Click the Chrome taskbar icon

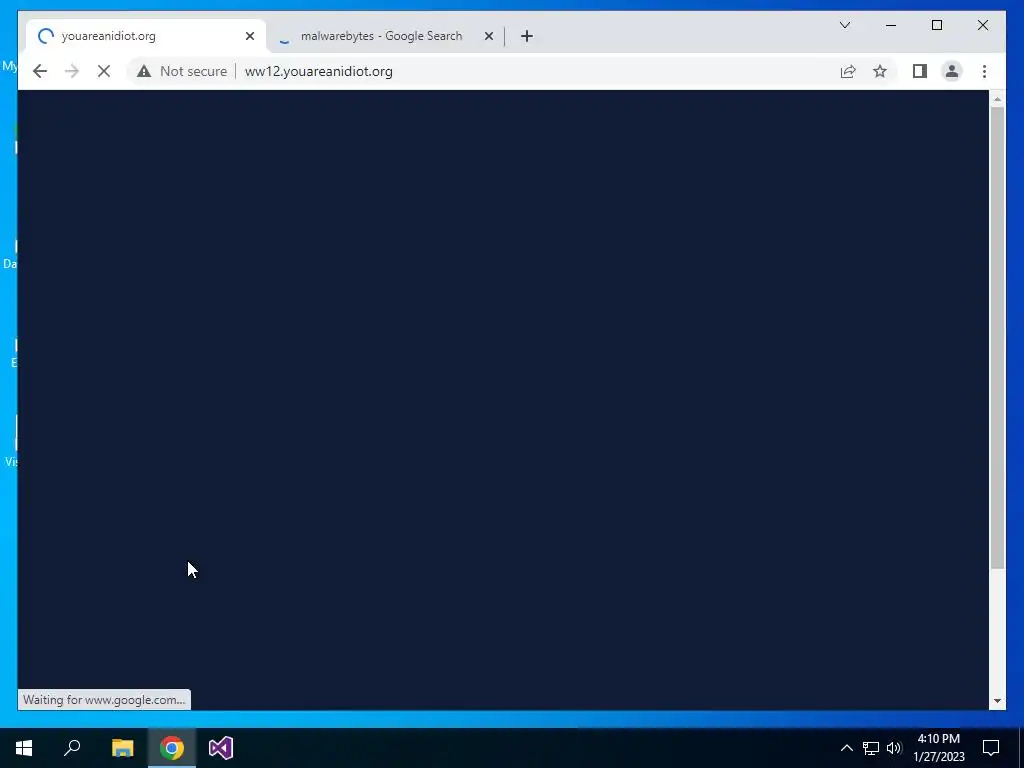[172, 748]
